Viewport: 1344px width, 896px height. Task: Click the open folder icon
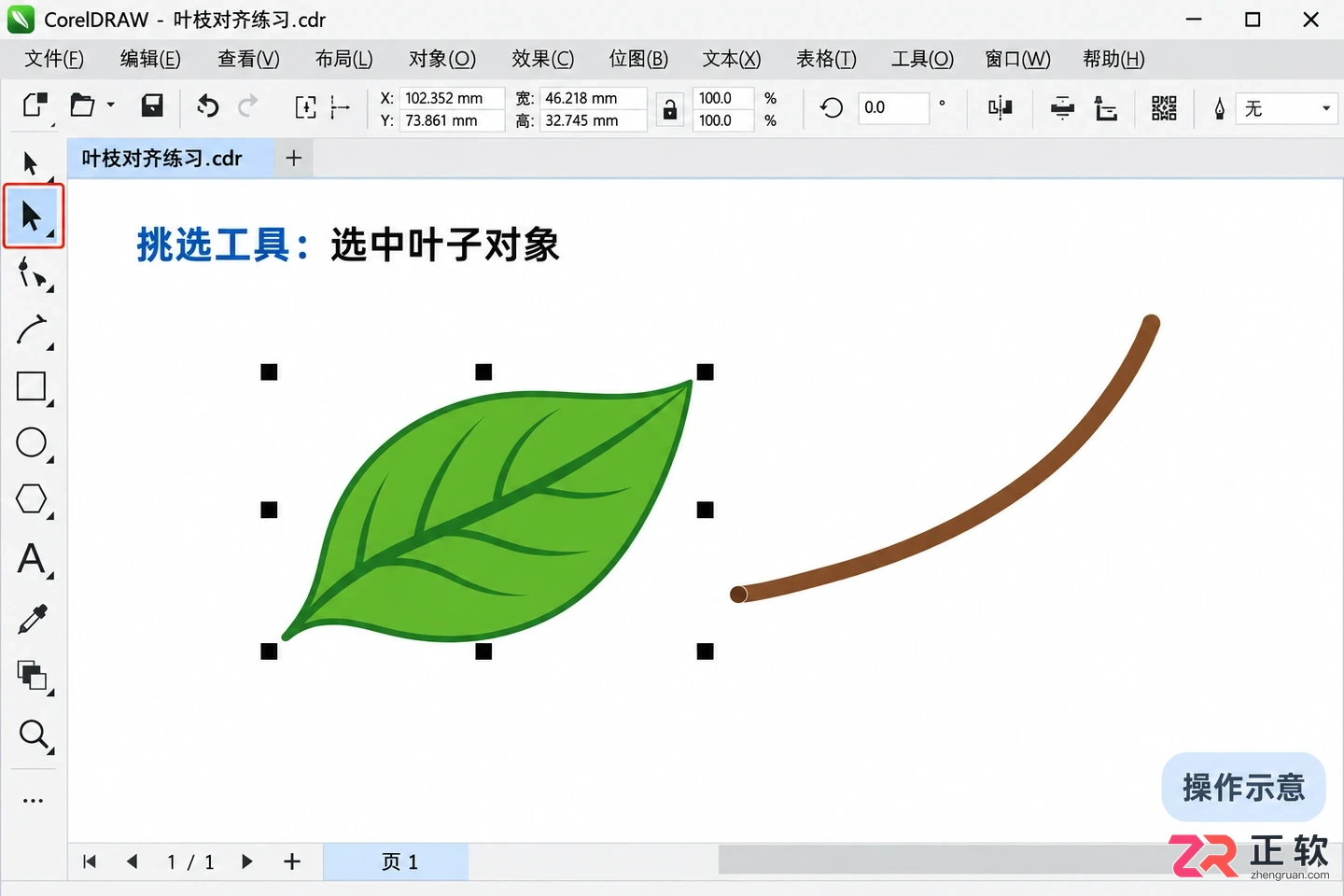click(x=83, y=105)
